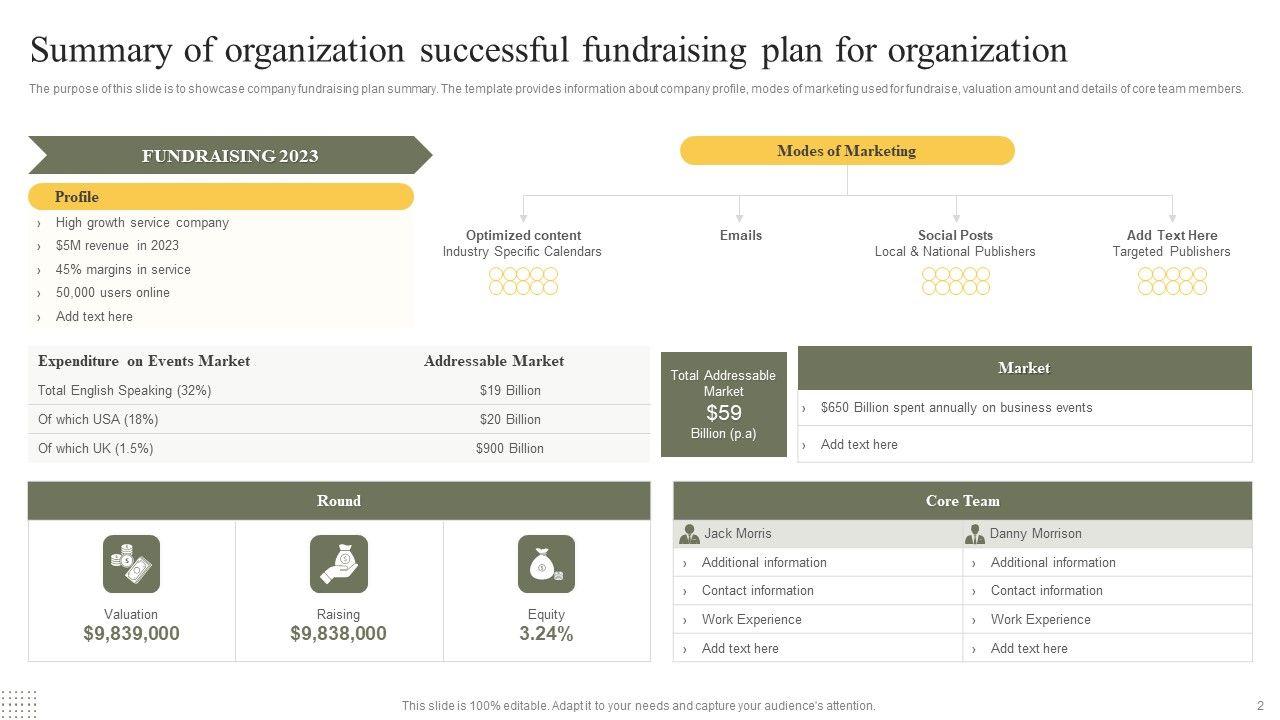The height and width of the screenshot is (720, 1280).
Task: Select the Total Addressable Market $59 box
Action: click(724, 404)
